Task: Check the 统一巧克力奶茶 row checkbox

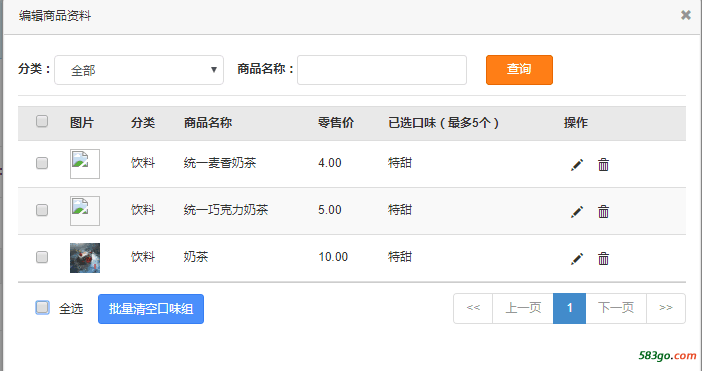Action: pos(42,210)
